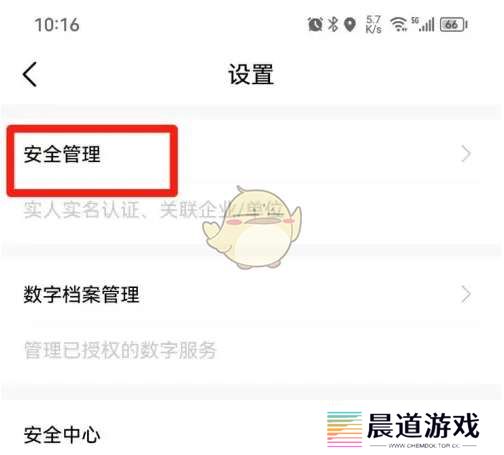Tap the Wi-Fi signal icon
This screenshot has width=504, height=455.
(399, 25)
